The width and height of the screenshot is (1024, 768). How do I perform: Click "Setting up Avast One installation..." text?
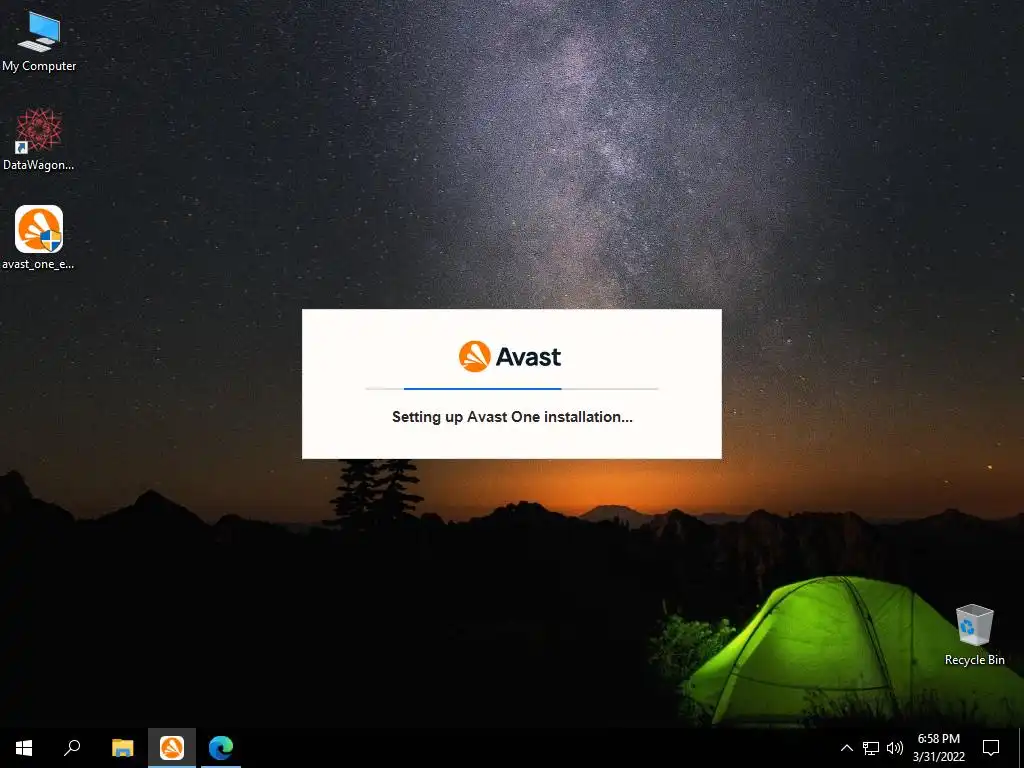512,417
